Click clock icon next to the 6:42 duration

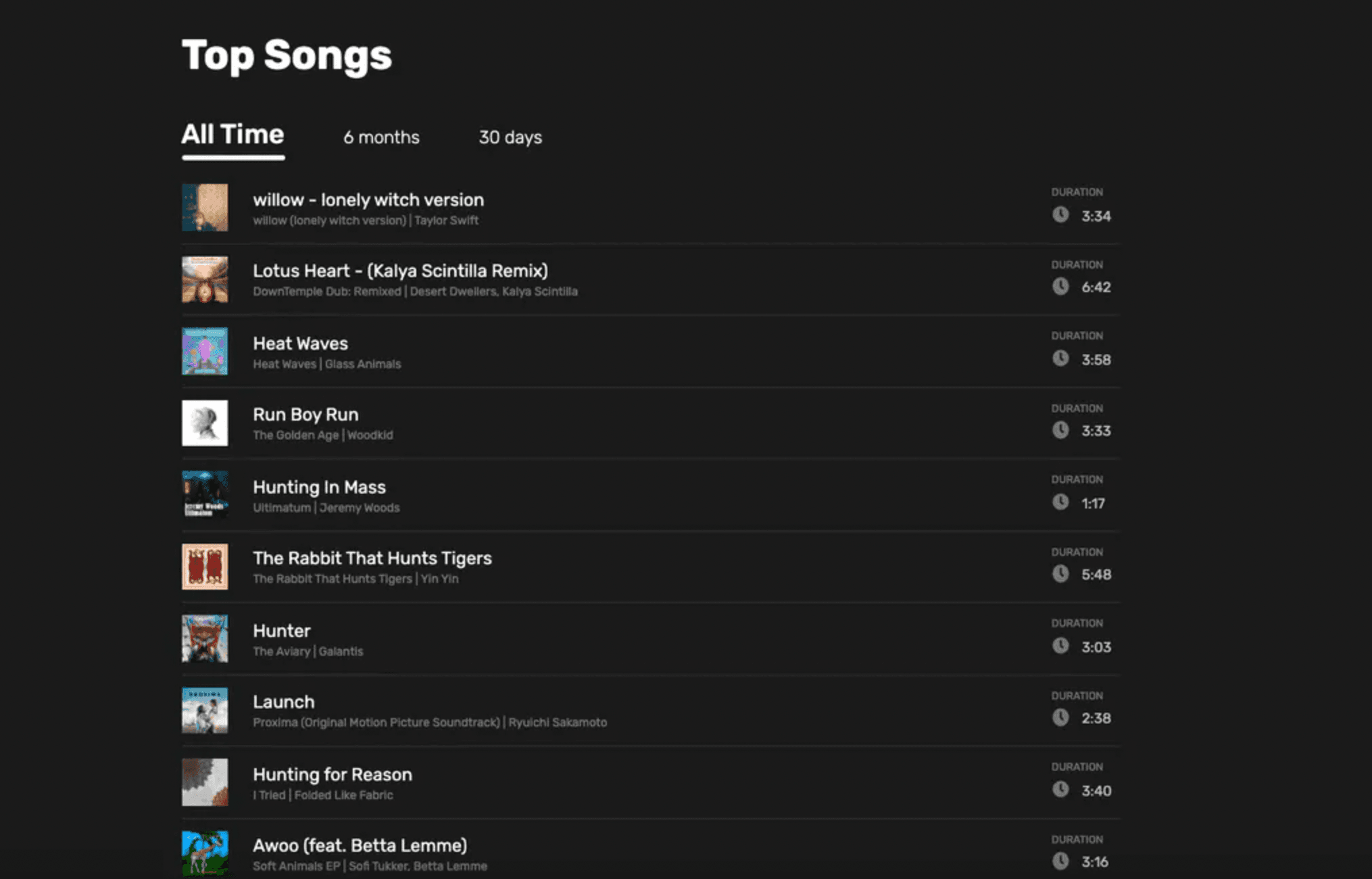[x=1060, y=287]
